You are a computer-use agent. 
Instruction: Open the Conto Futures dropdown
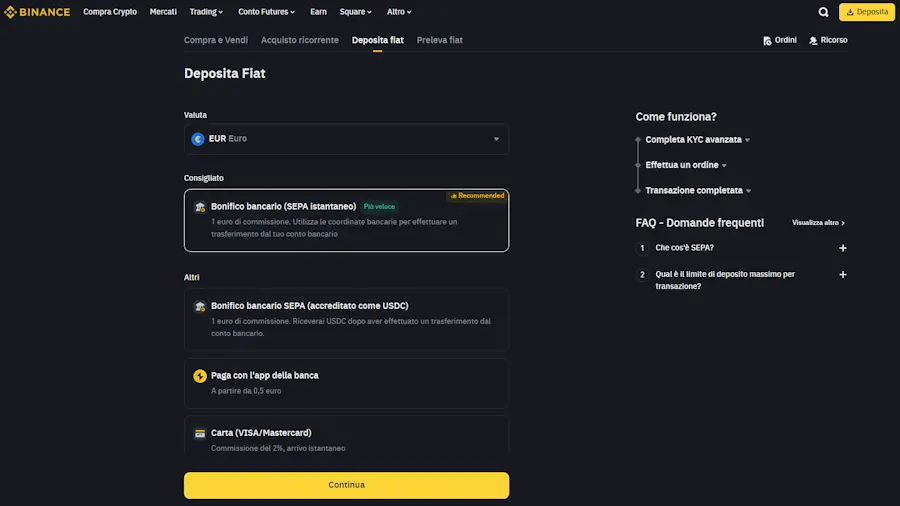coord(266,11)
